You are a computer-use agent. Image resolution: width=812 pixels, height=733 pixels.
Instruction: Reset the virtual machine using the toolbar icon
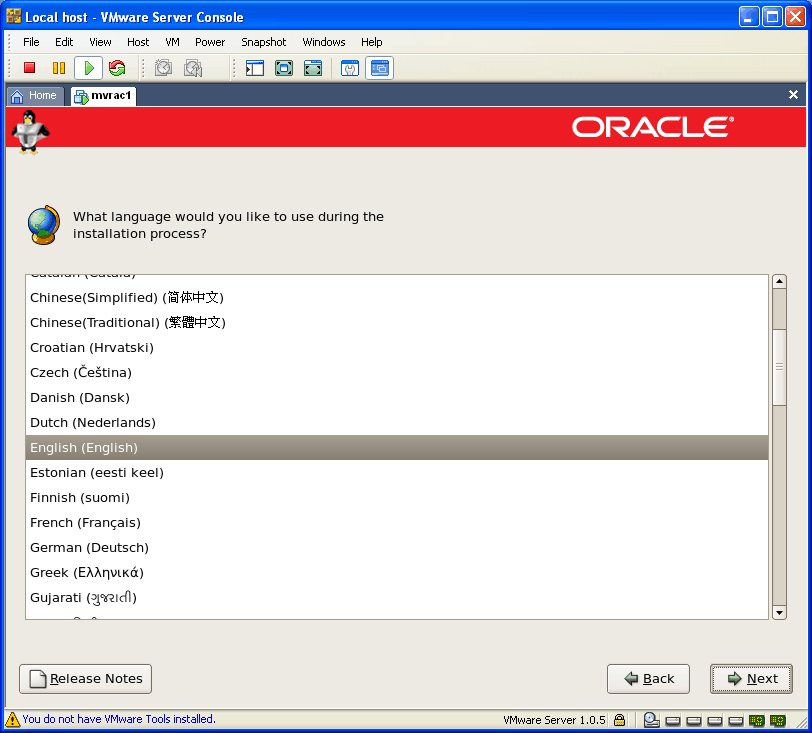(x=117, y=68)
